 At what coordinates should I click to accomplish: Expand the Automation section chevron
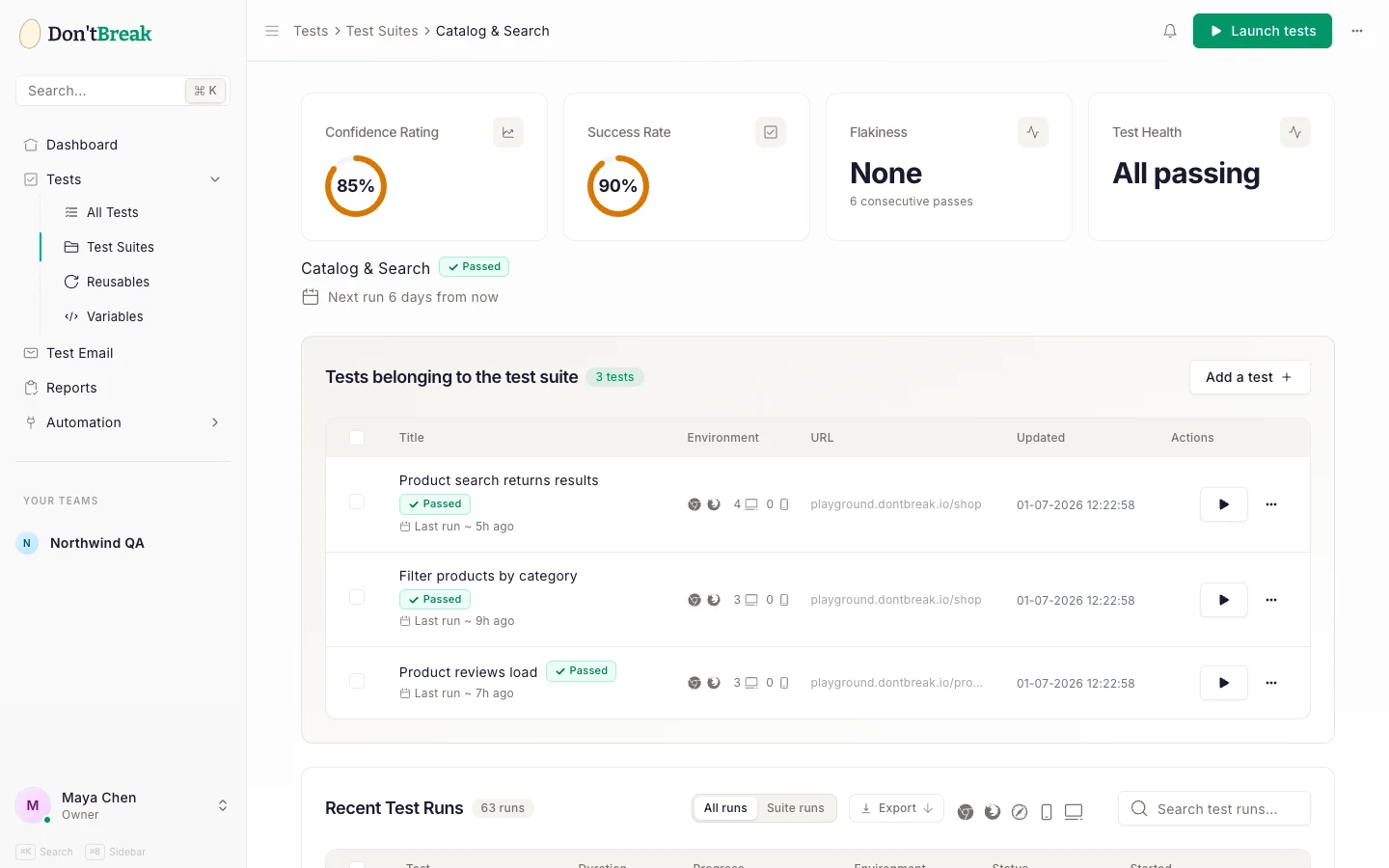click(215, 422)
